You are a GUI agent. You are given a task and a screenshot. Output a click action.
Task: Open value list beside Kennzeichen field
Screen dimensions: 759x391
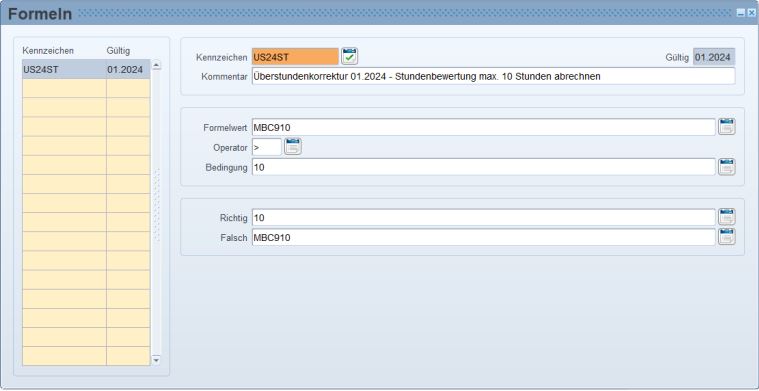[349, 57]
